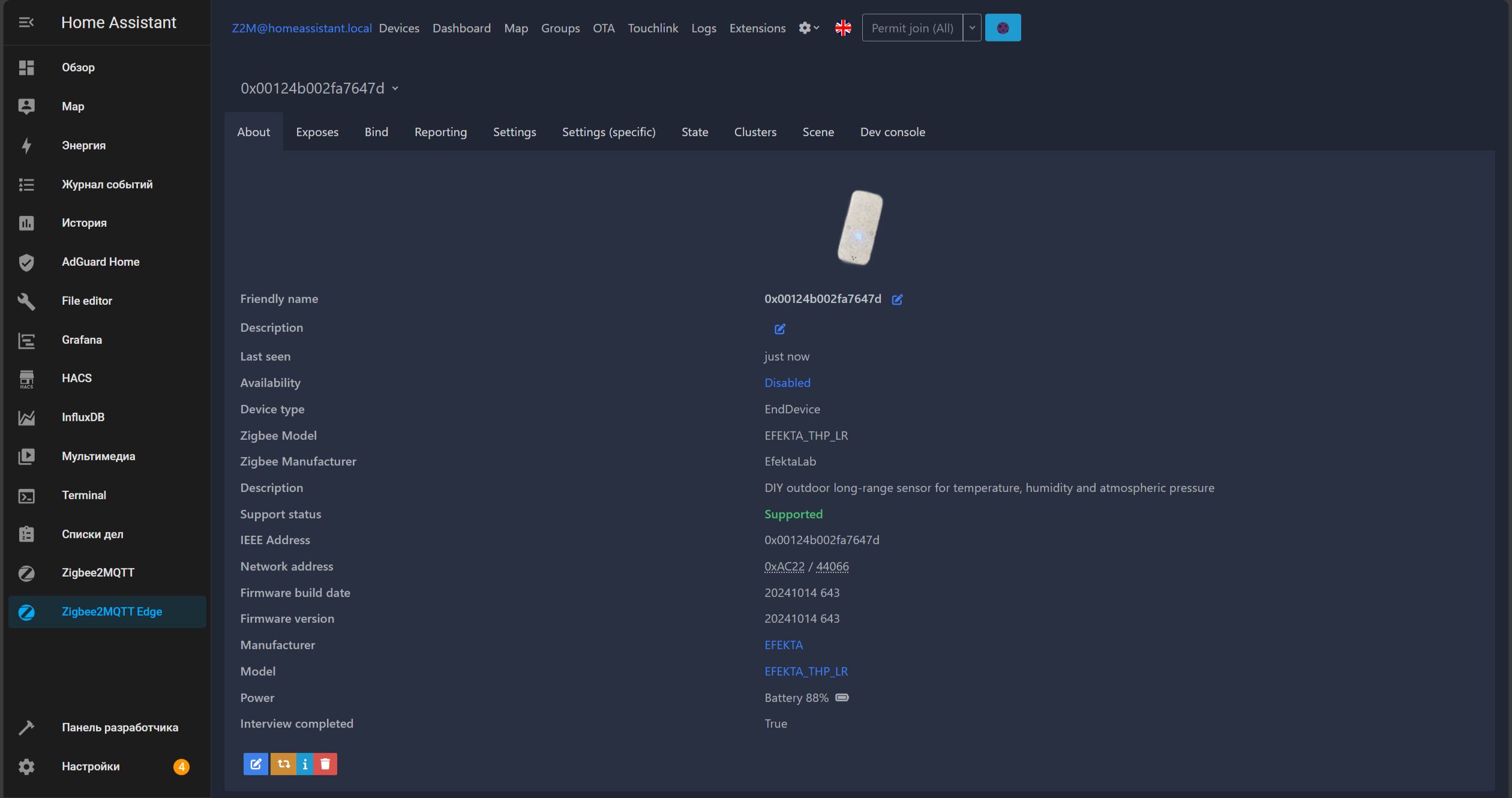Screen dimensions: 1512x798
Task: Click the blue rename device button at bottom
Action: tap(256, 764)
